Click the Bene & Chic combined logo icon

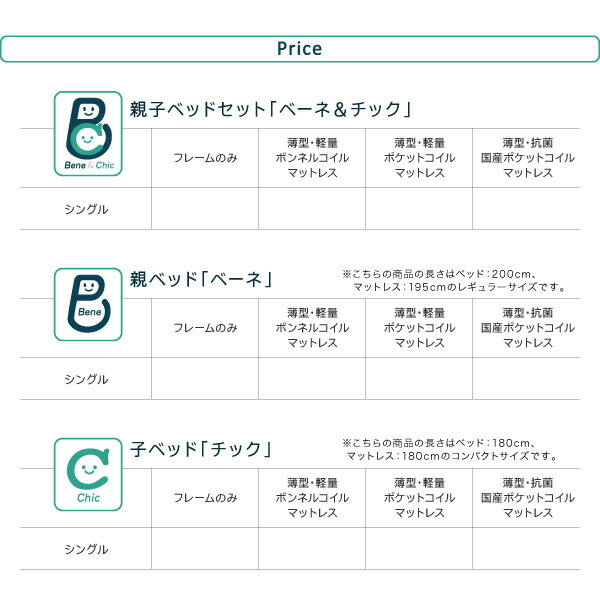pos(88,134)
